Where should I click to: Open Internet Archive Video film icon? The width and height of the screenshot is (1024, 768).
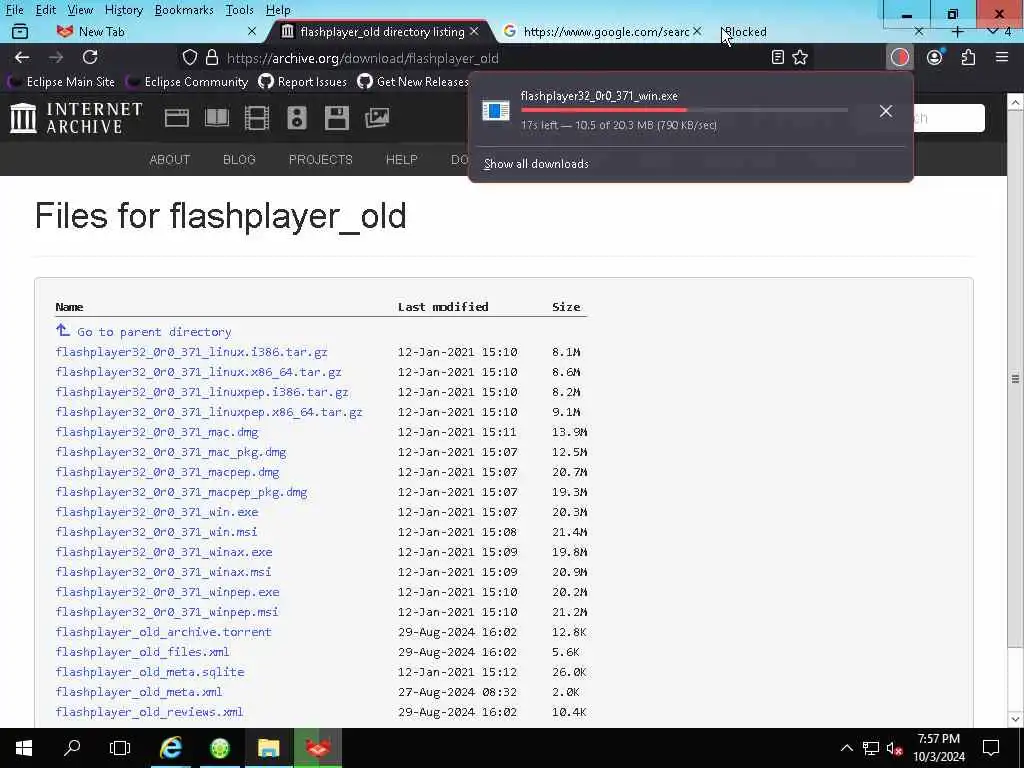[257, 118]
